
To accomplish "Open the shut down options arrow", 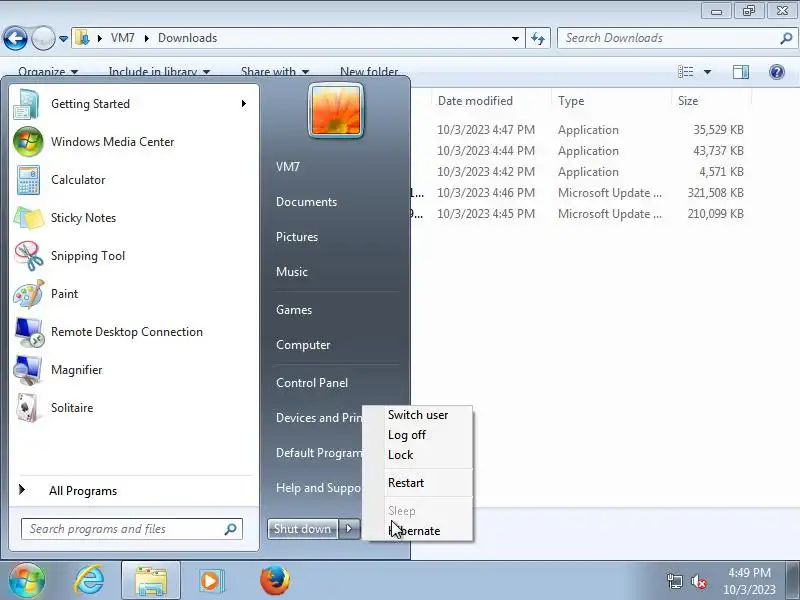I will click(349, 529).
